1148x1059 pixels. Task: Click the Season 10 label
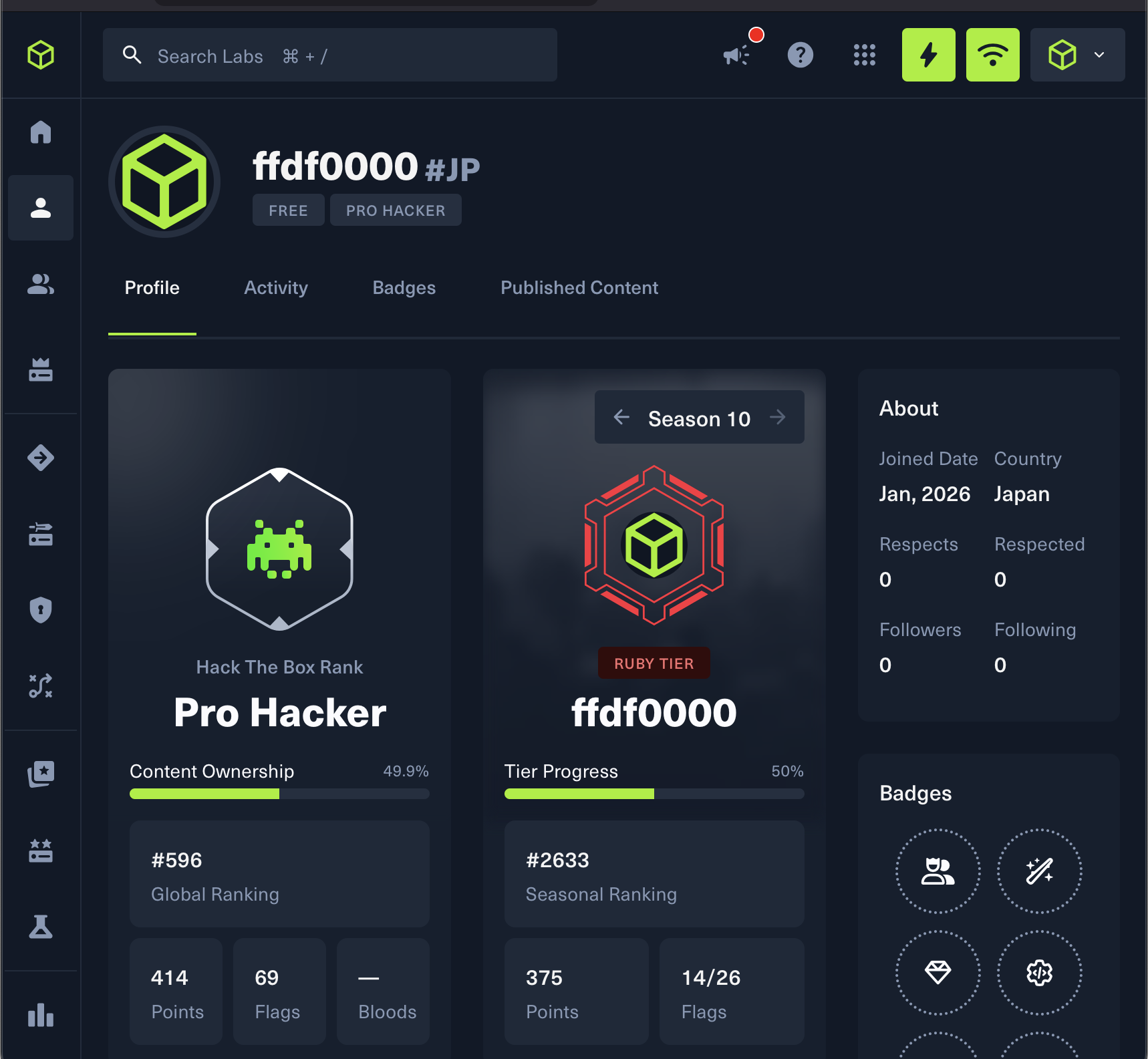700,419
